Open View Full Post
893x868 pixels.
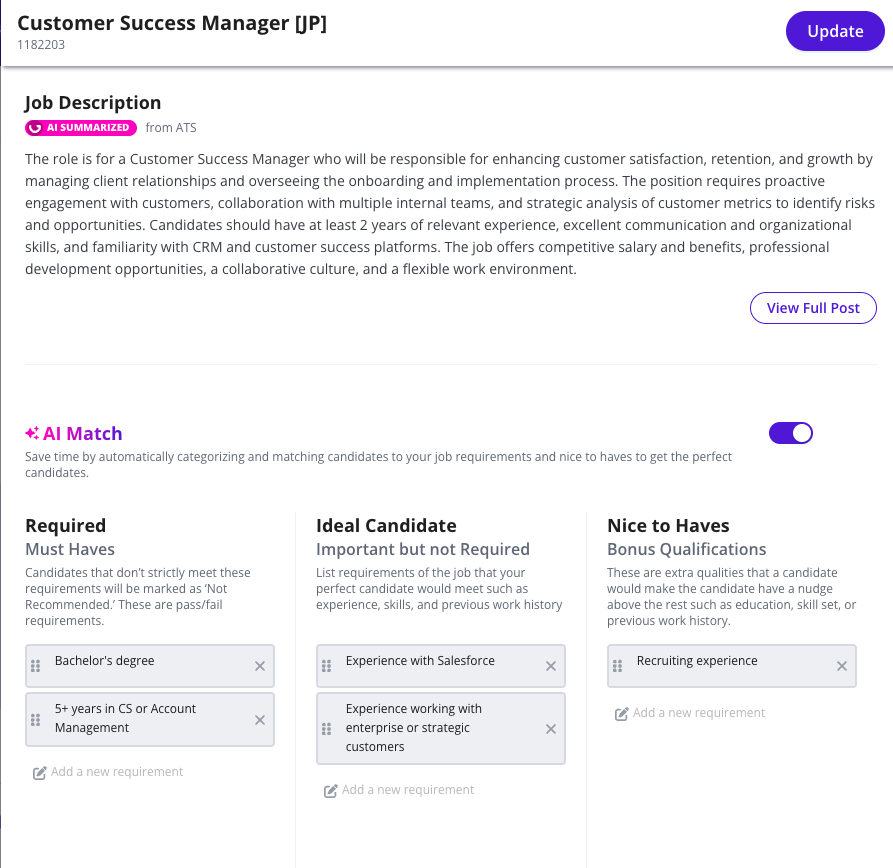coord(813,308)
